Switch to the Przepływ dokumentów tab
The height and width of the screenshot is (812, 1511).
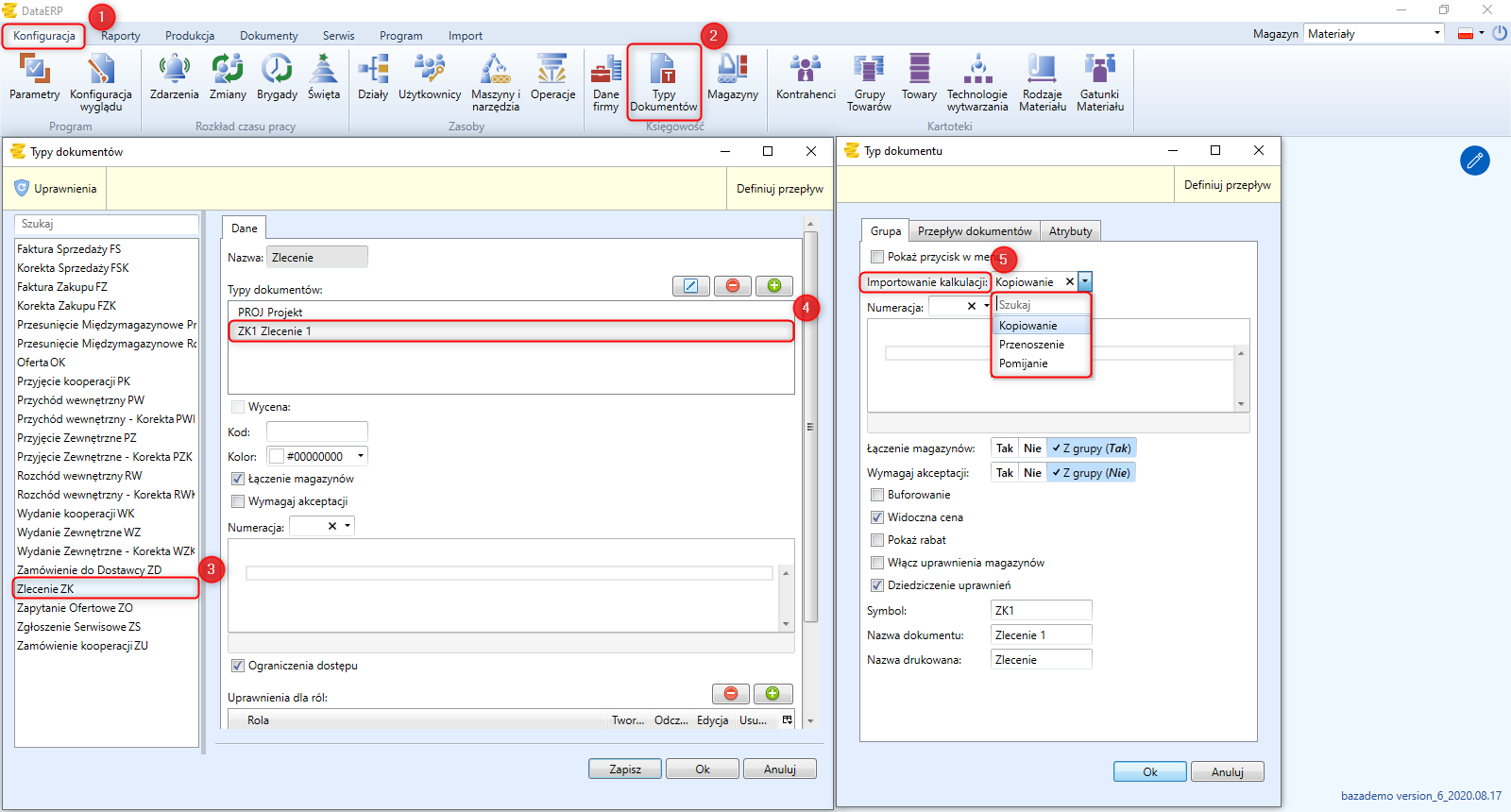[975, 231]
